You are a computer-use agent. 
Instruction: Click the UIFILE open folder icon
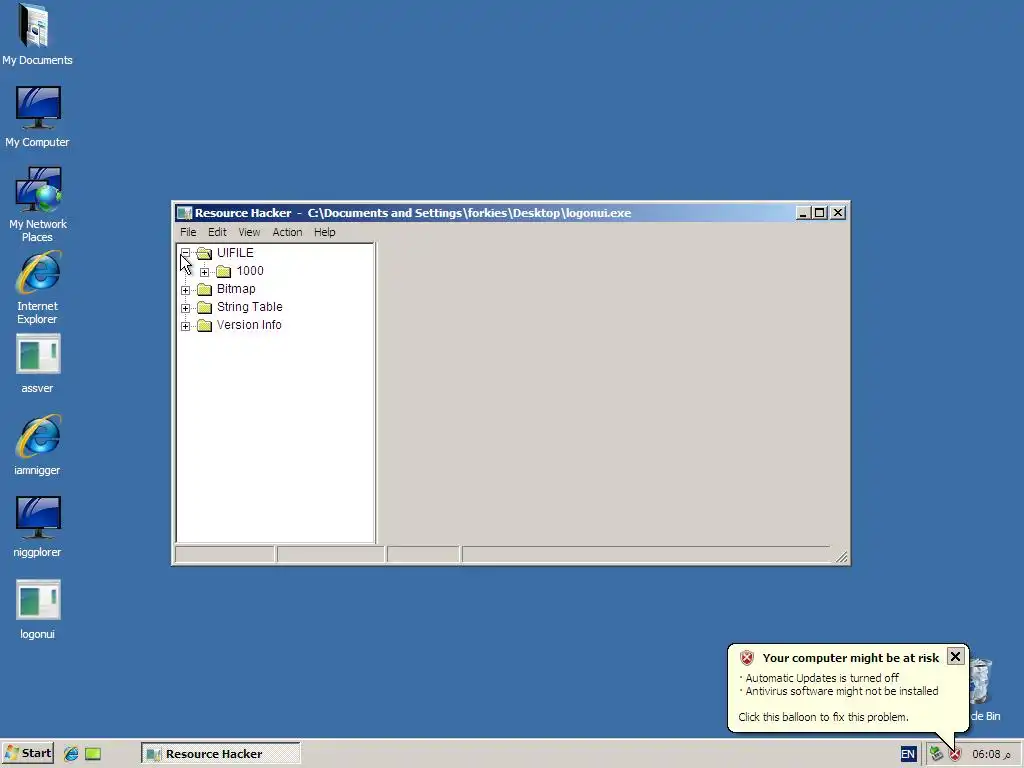204,253
